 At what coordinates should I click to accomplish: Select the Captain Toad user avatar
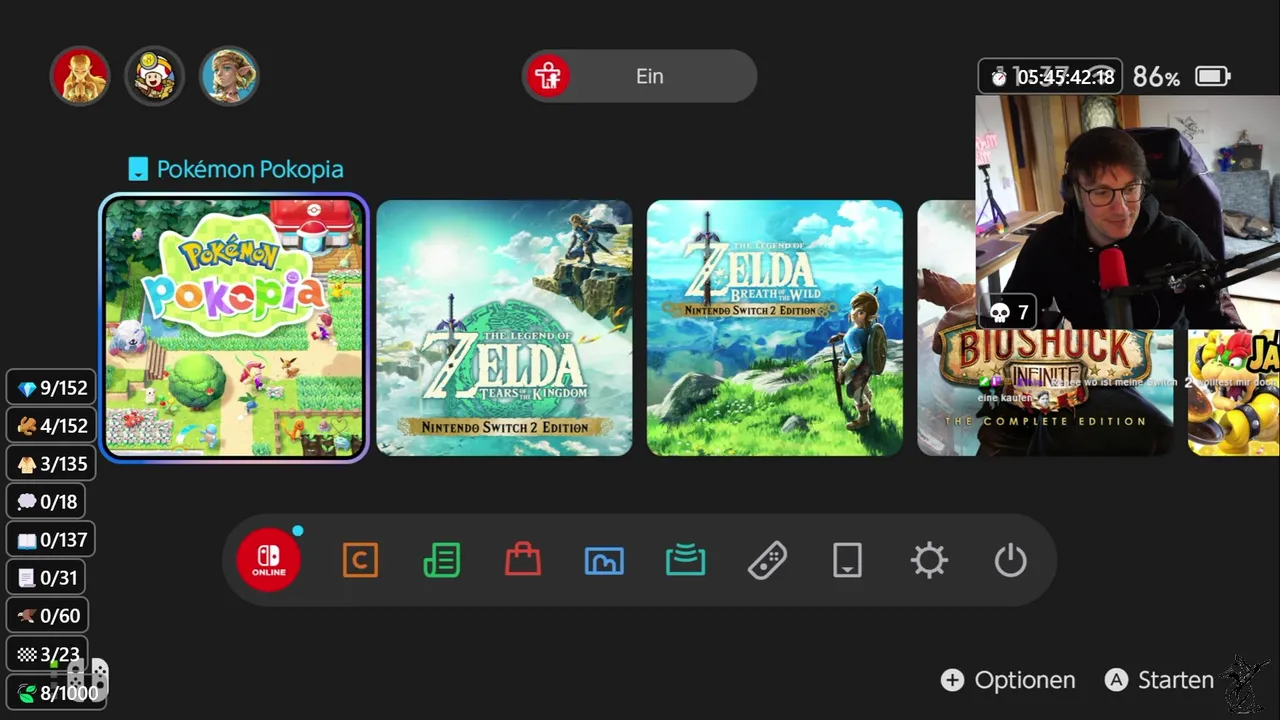tap(155, 76)
